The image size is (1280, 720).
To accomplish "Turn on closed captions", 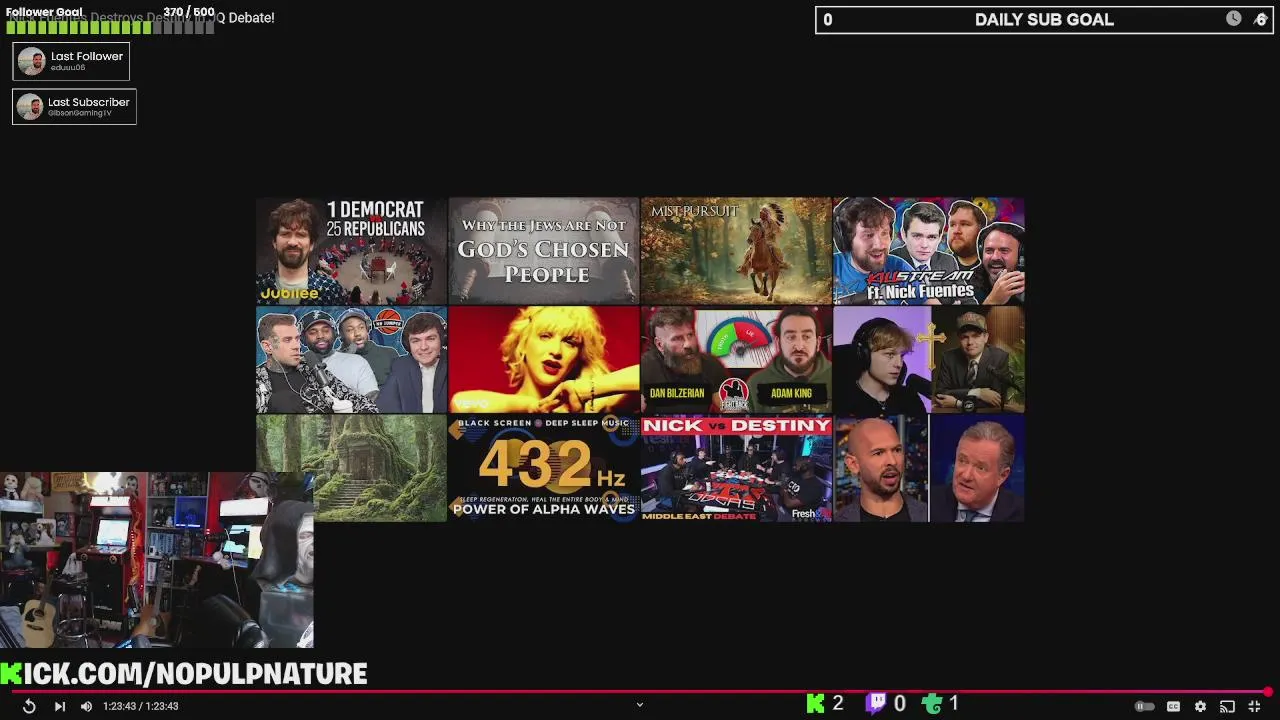I will coord(1173,706).
